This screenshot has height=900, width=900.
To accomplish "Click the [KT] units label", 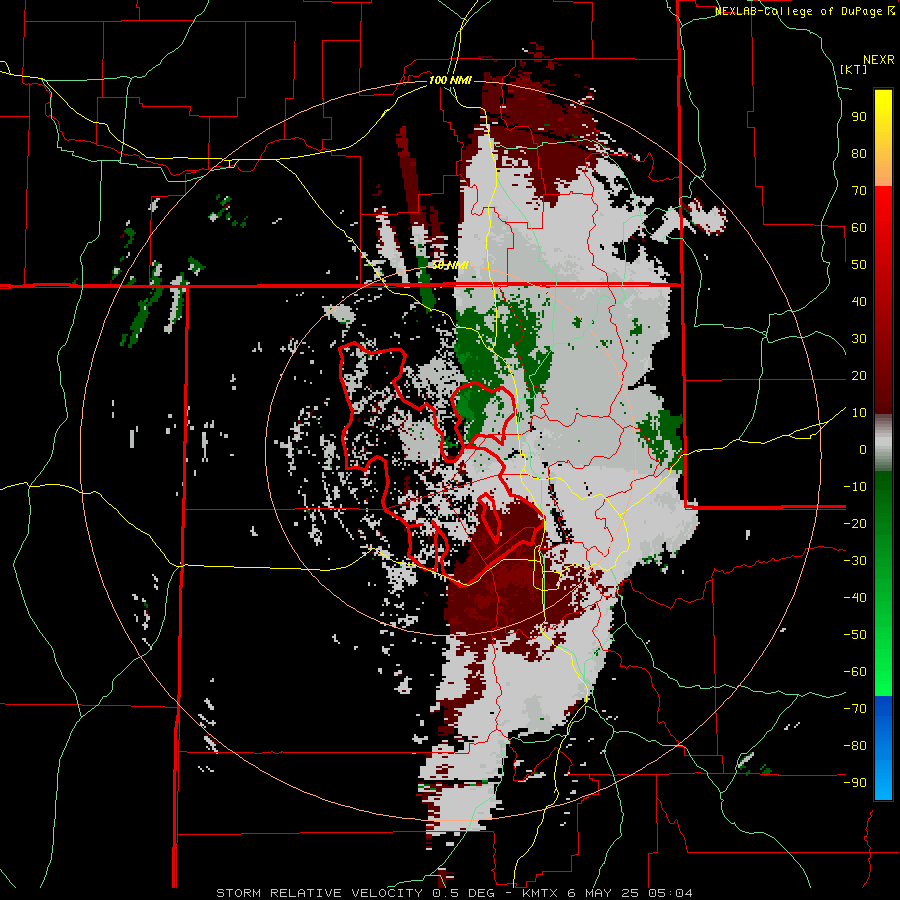I will coord(854,69).
